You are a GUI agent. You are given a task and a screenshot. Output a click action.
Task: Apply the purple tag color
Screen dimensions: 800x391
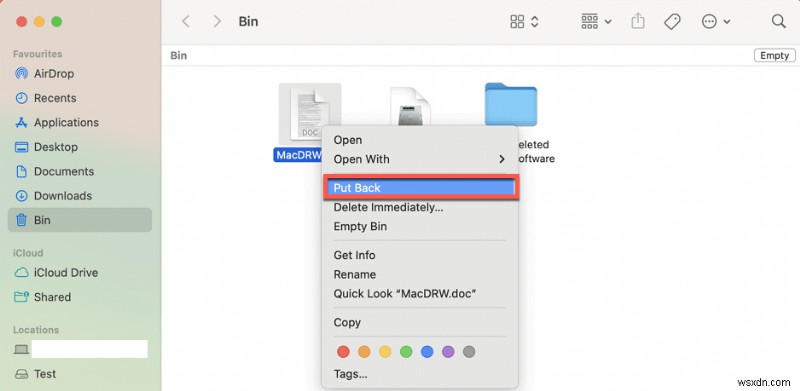point(448,352)
